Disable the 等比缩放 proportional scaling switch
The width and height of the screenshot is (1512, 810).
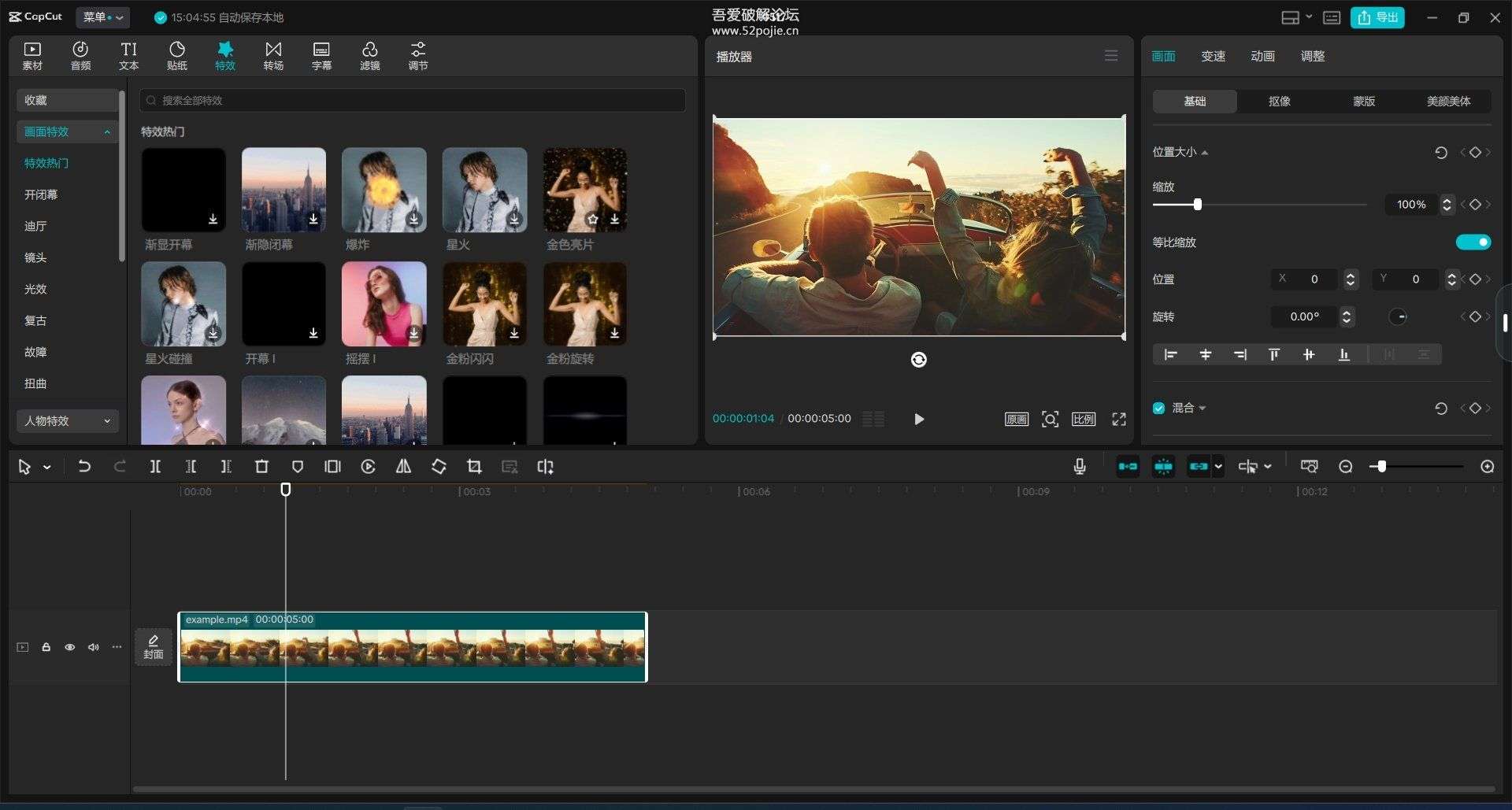click(x=1473, y=242)
